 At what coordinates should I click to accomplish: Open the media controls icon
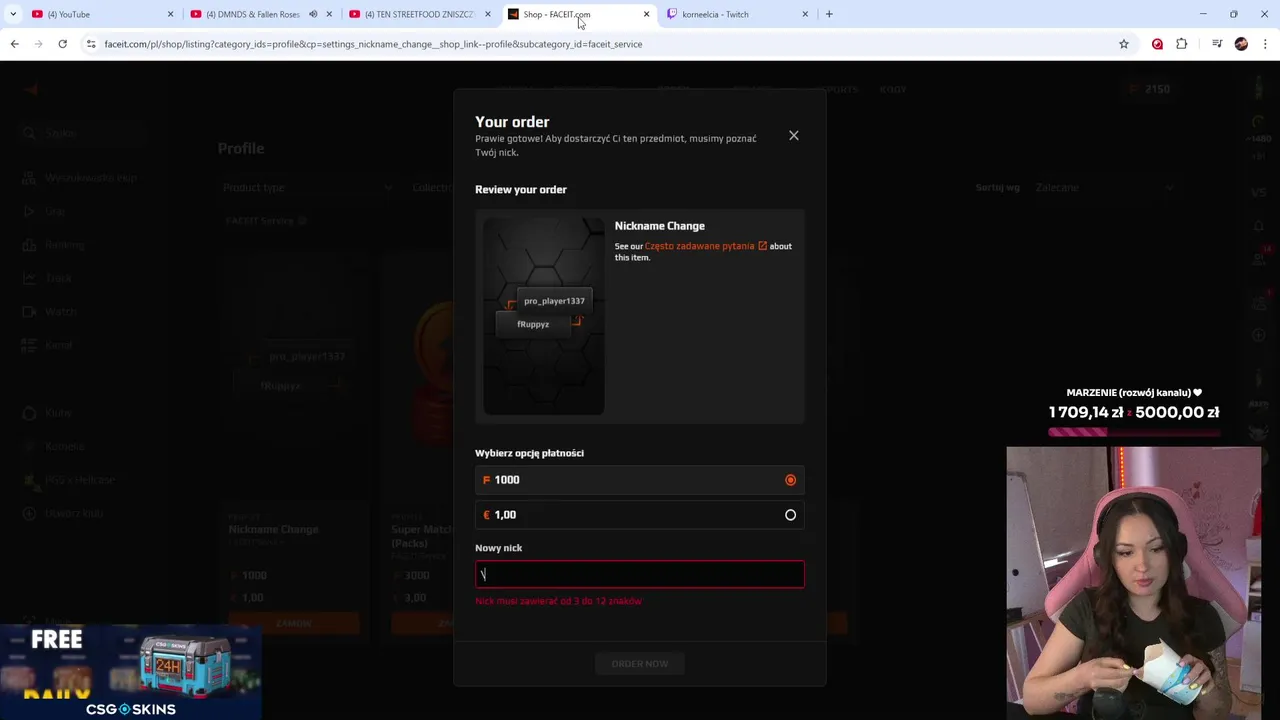coord(1217,44)
